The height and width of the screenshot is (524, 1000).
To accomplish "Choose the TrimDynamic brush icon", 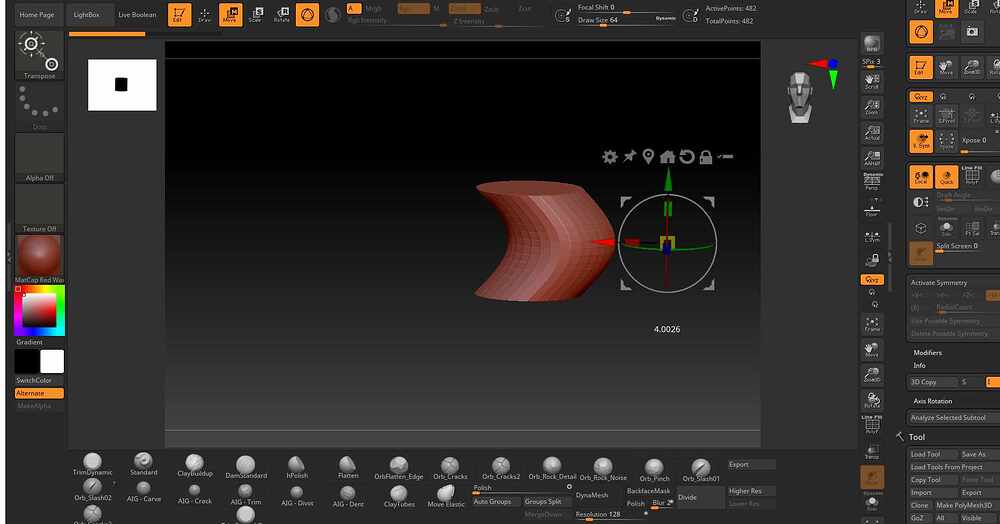I will pyautogui.click(x=92, y=464).
